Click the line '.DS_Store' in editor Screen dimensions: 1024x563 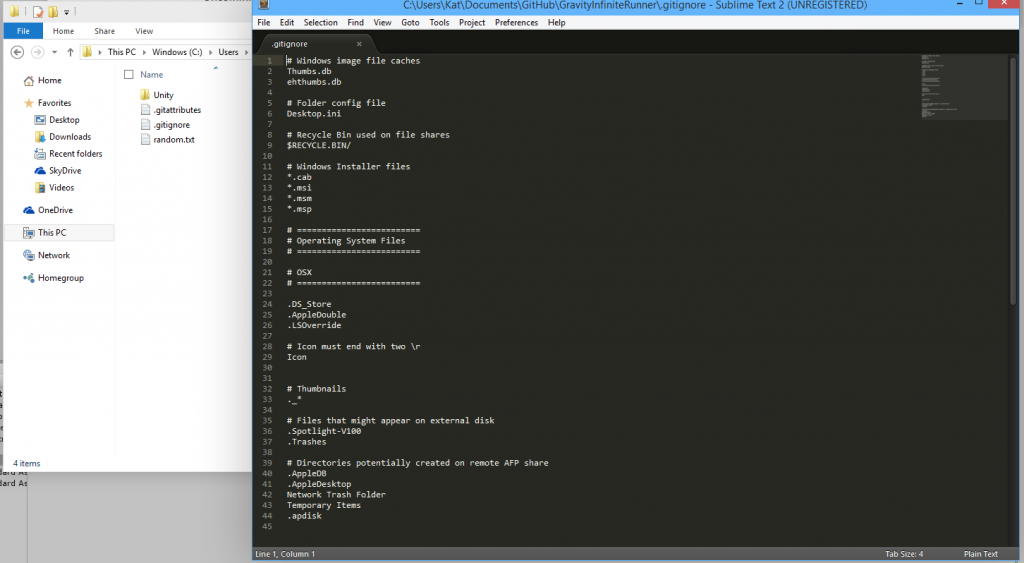click(x=309, y=304)
